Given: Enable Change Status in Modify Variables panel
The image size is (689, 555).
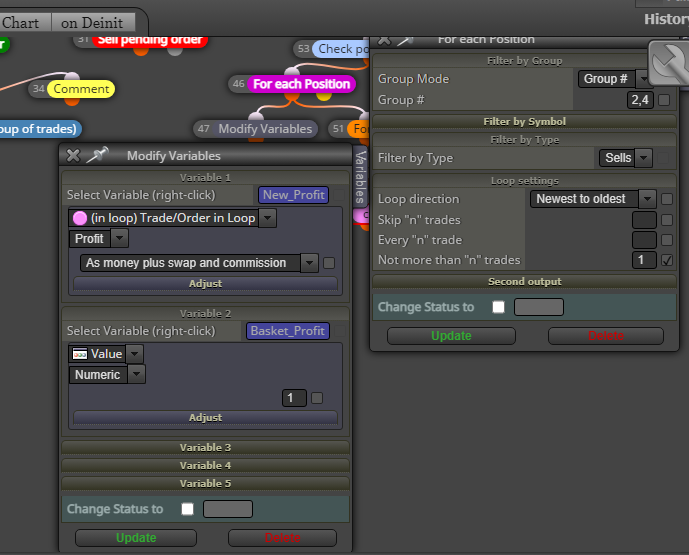Looking at the screenshot, I should [188, 509].
